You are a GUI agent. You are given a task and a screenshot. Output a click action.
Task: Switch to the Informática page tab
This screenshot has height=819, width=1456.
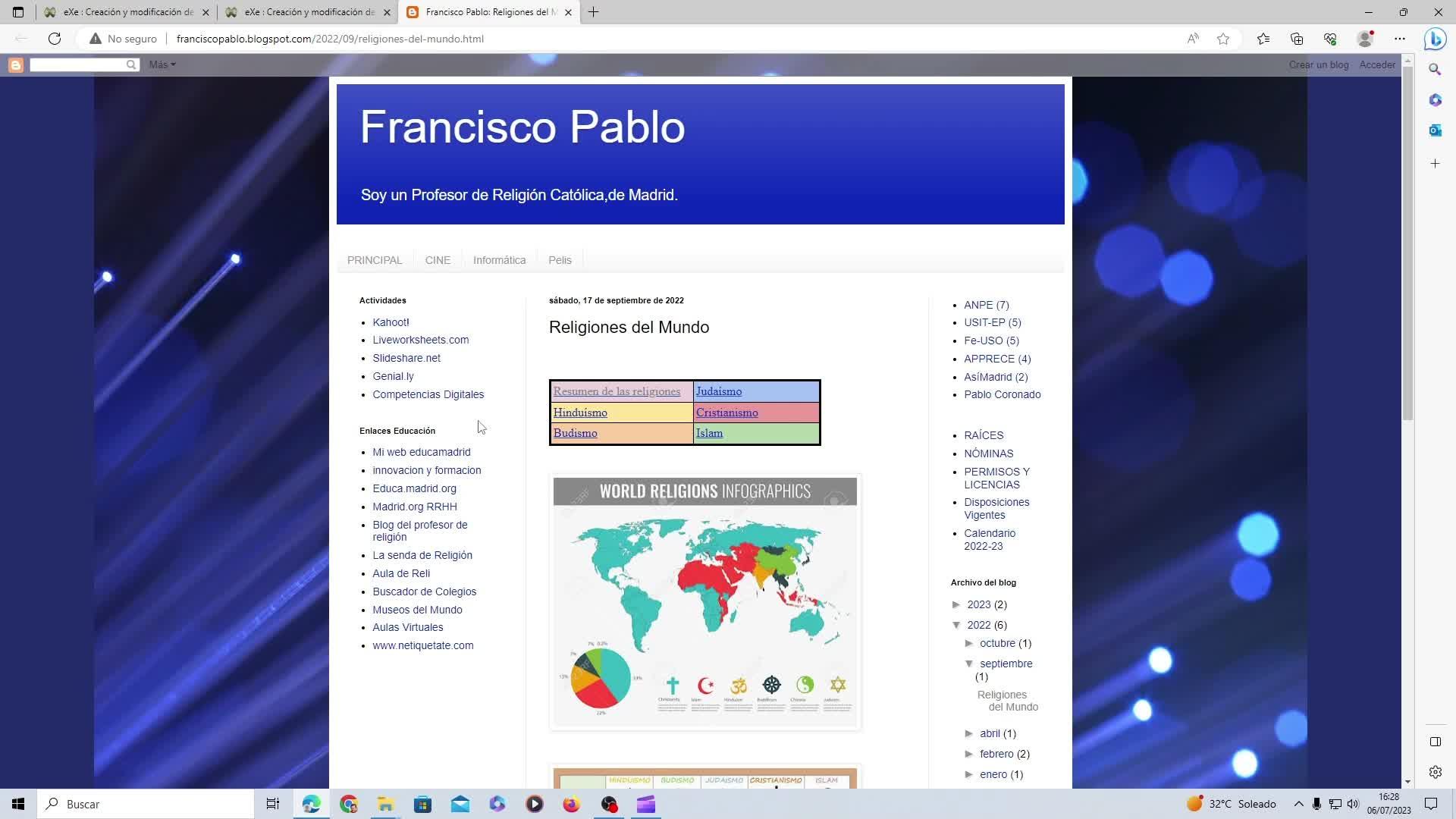[499, 260]
